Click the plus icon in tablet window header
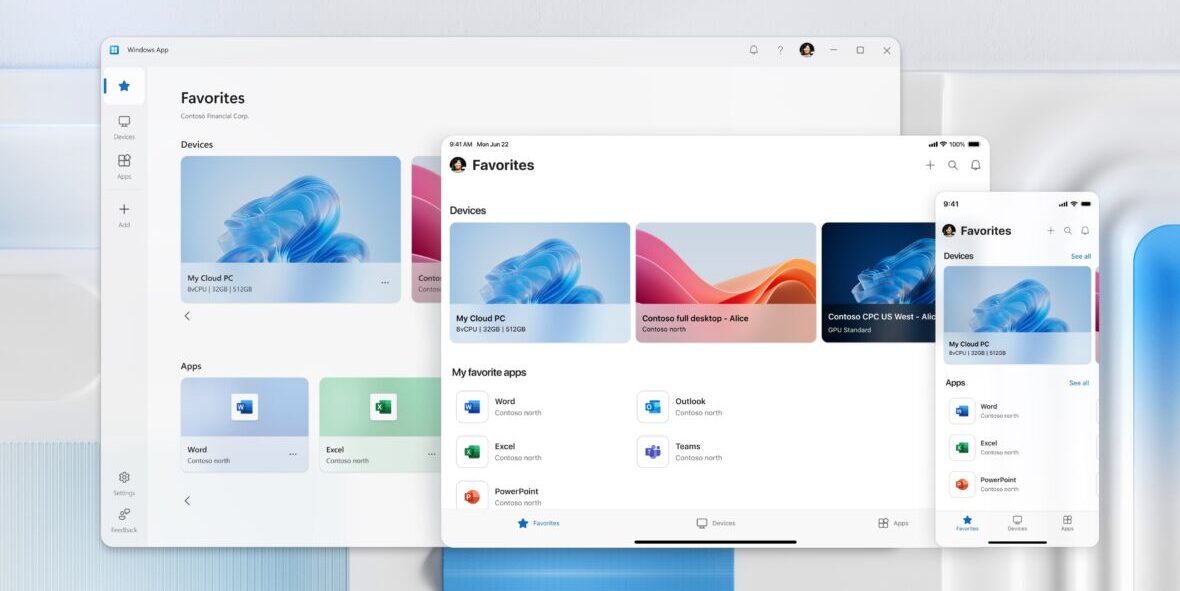 click(930, 165)
